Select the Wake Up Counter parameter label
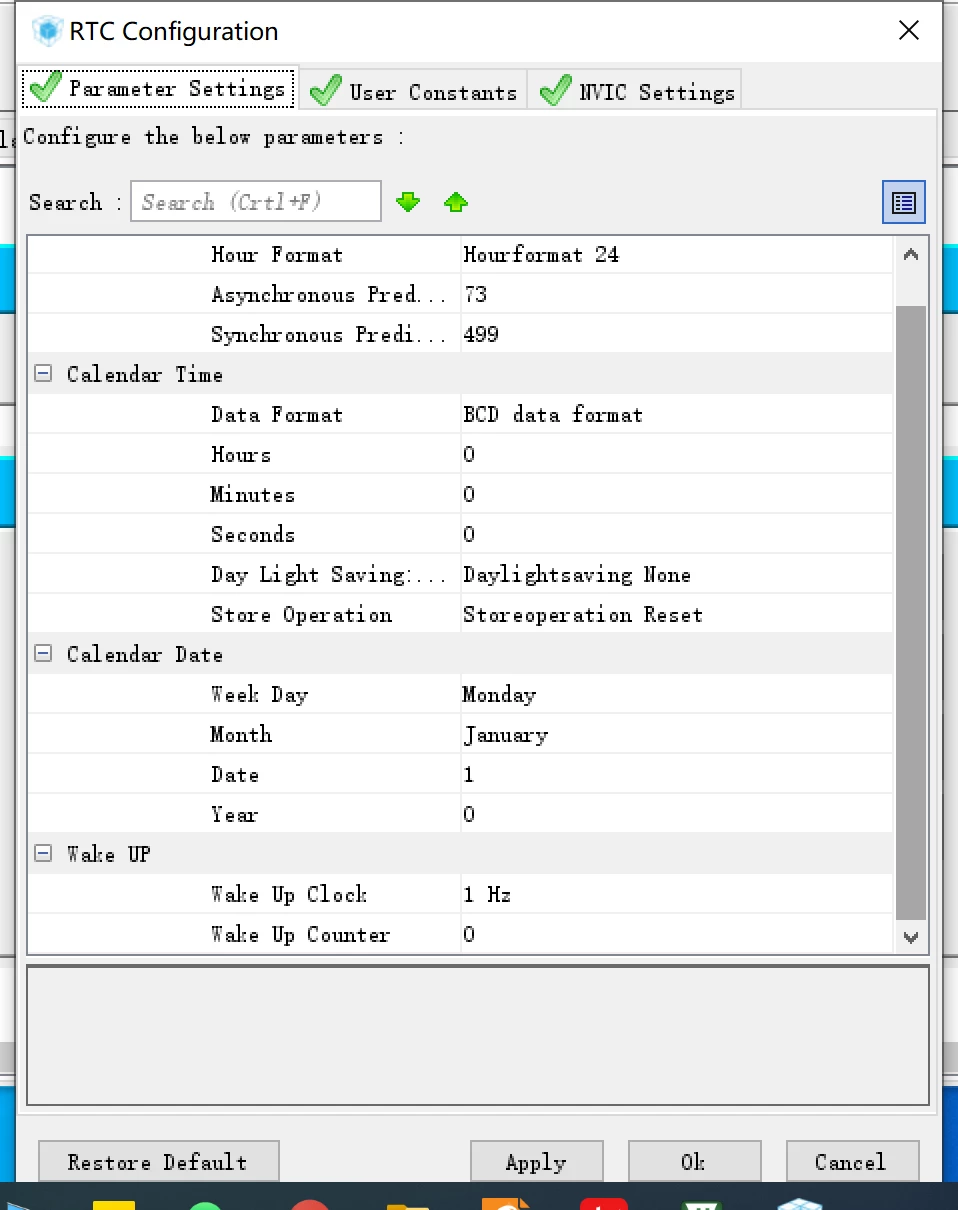This screenshot has width=958, height=1210. [x=301, y=934]
